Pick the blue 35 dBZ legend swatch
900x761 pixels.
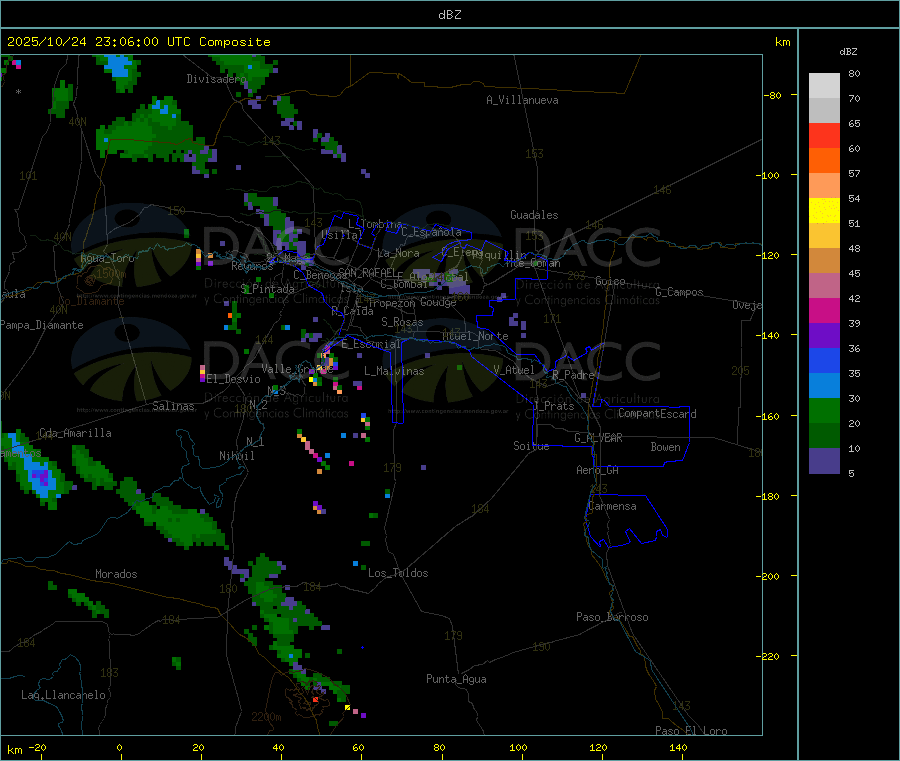coord(824,360)
